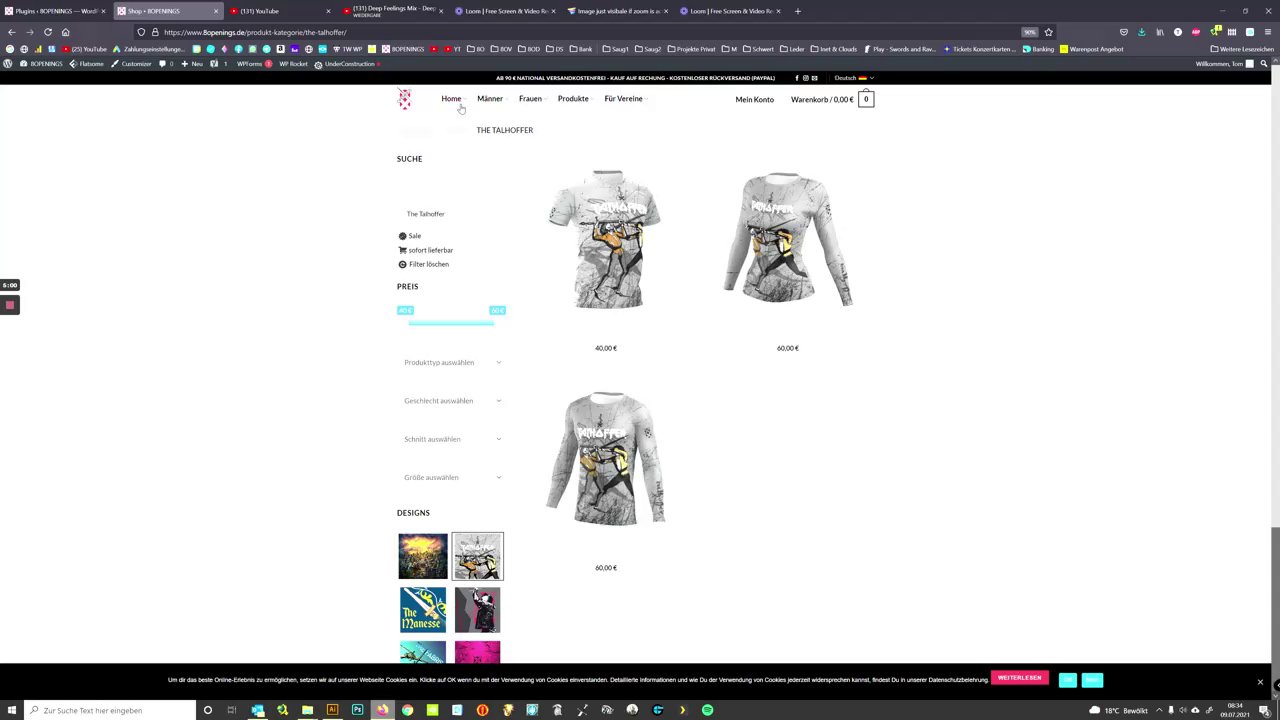Click the 60 € price slider handle
The width and height of the screenshot is (1280, 720).
497,310
